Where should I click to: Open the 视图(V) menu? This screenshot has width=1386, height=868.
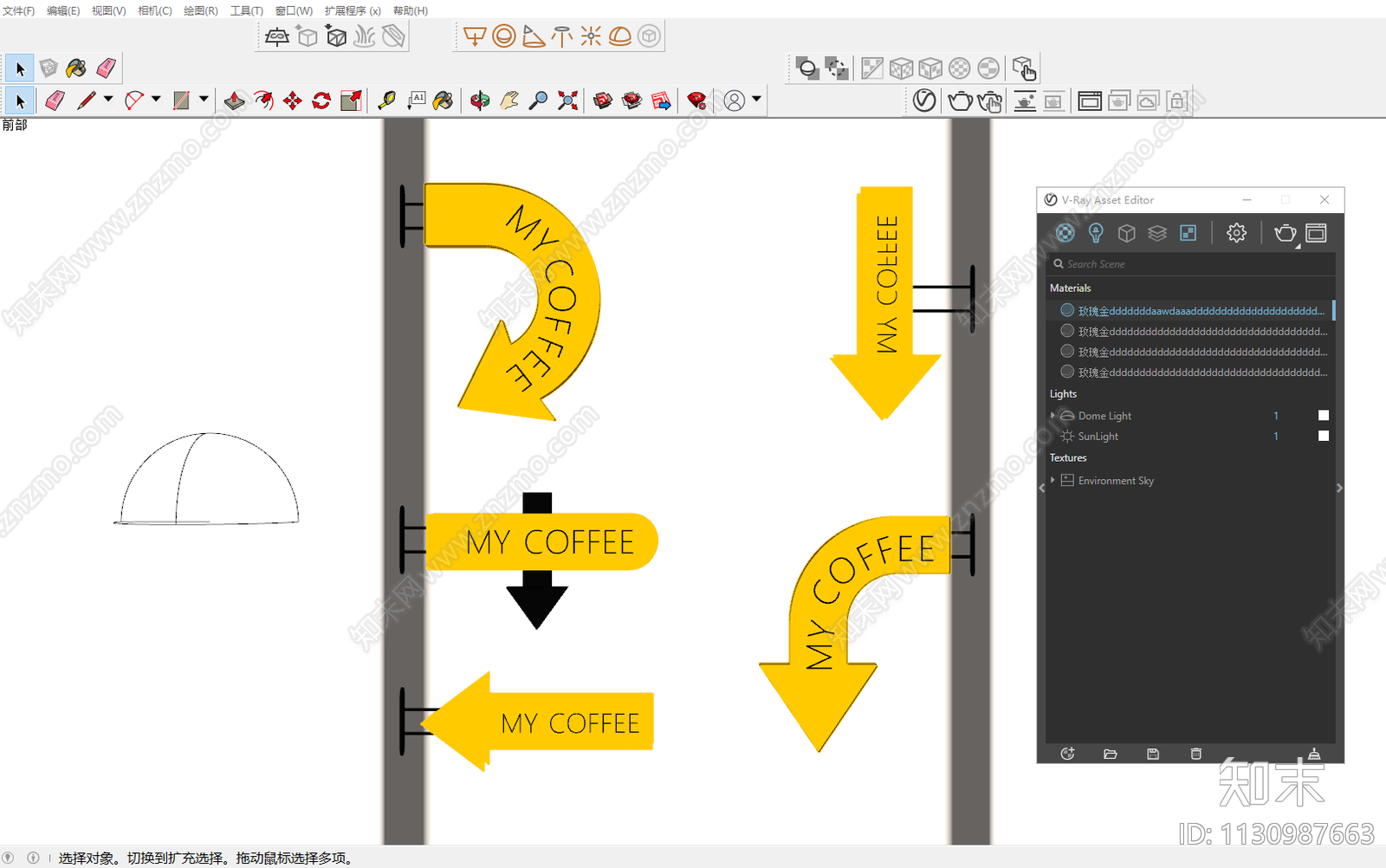coord(109,10)
